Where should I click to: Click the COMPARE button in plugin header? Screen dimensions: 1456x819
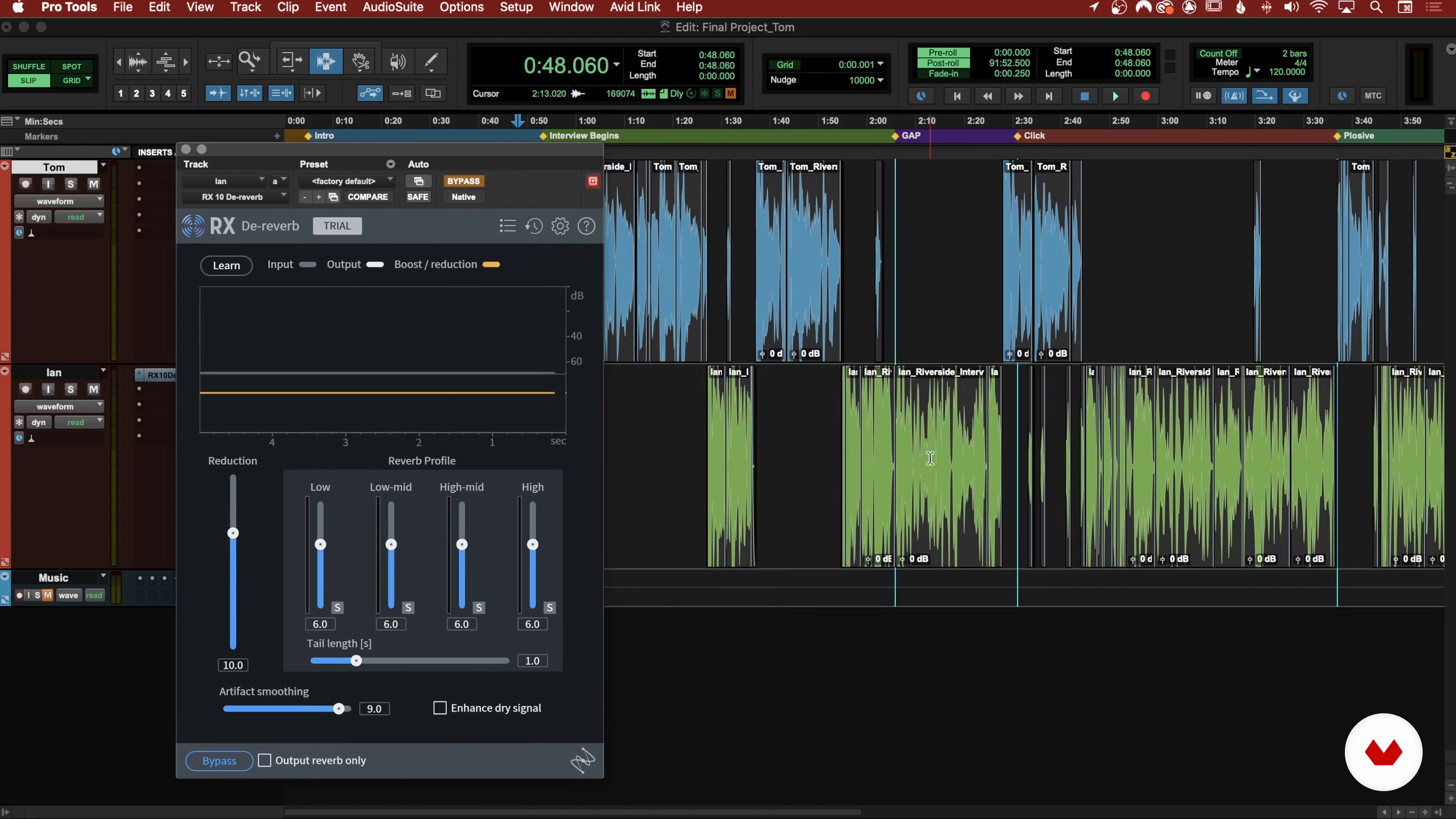(367, 197)
